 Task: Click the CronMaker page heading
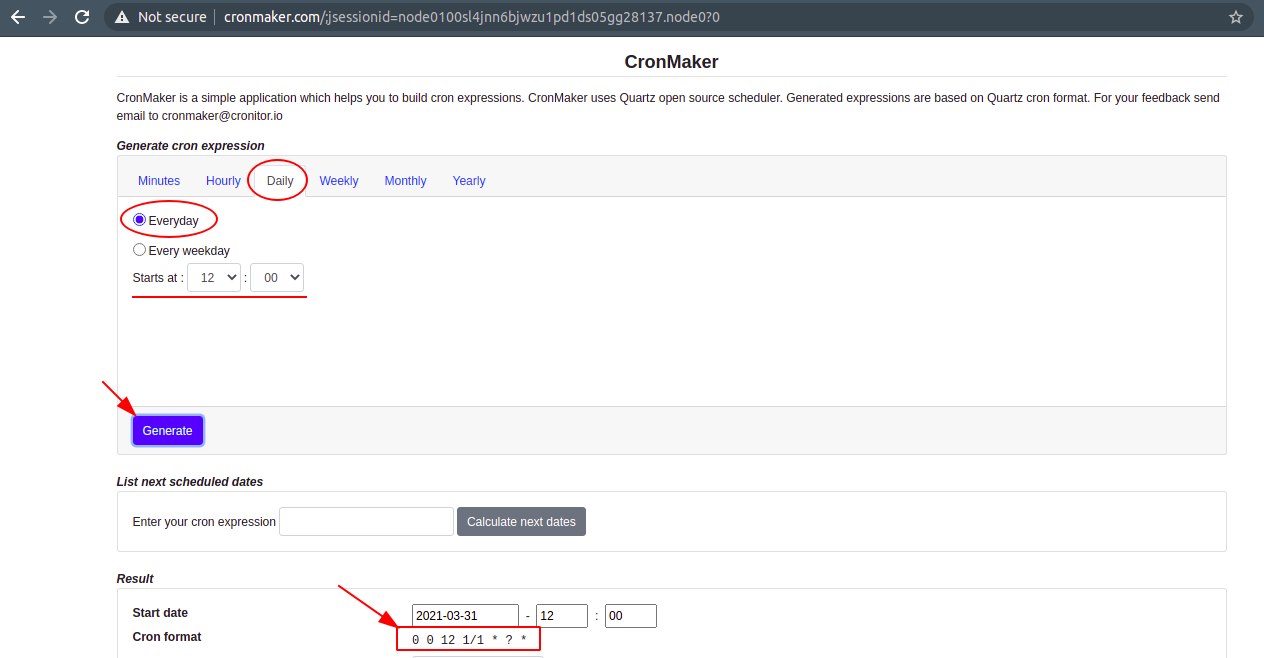[x=671, y=62]
